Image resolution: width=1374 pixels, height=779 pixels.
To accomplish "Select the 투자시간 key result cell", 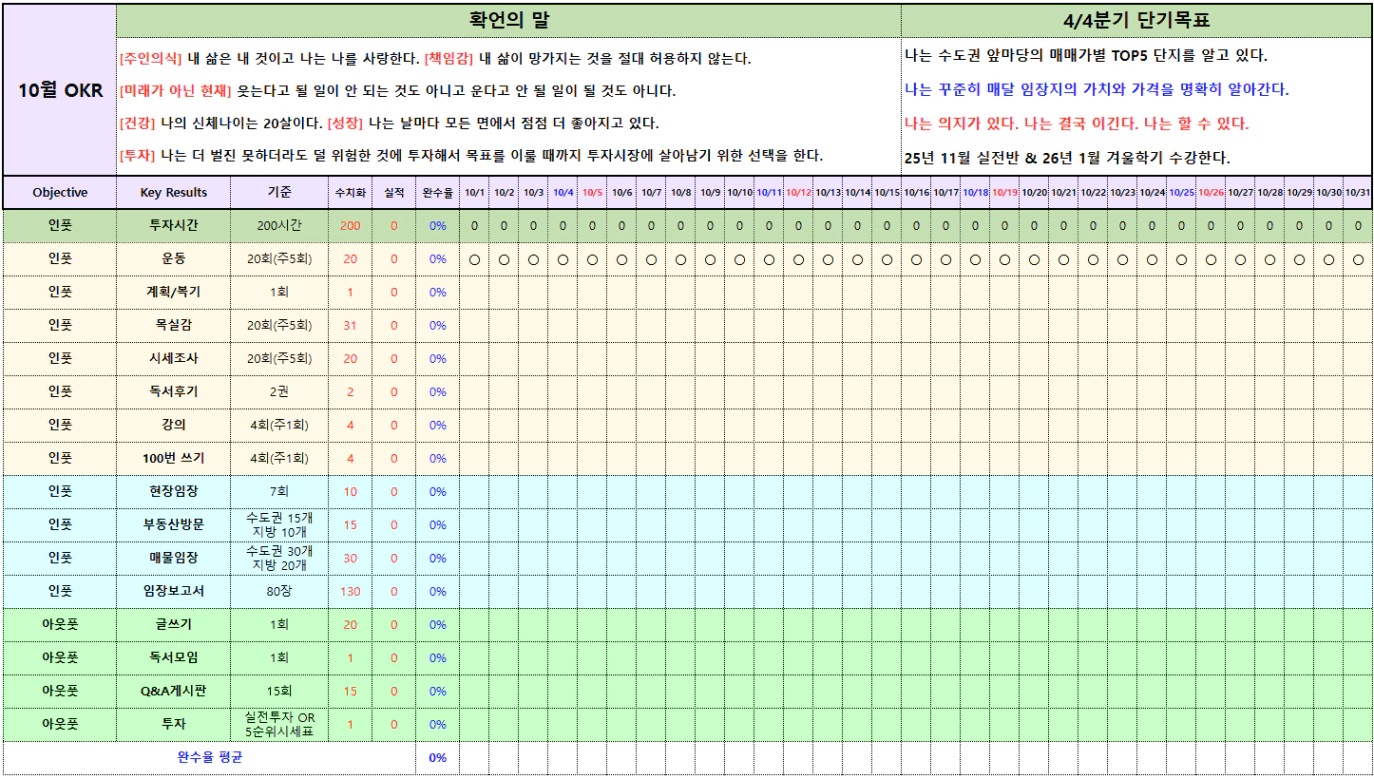I will [174, 226].
